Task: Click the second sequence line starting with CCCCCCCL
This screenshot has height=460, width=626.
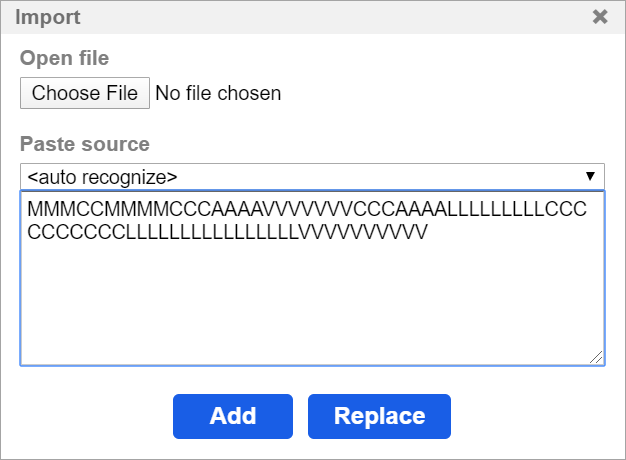Action: tap(228, 233)
